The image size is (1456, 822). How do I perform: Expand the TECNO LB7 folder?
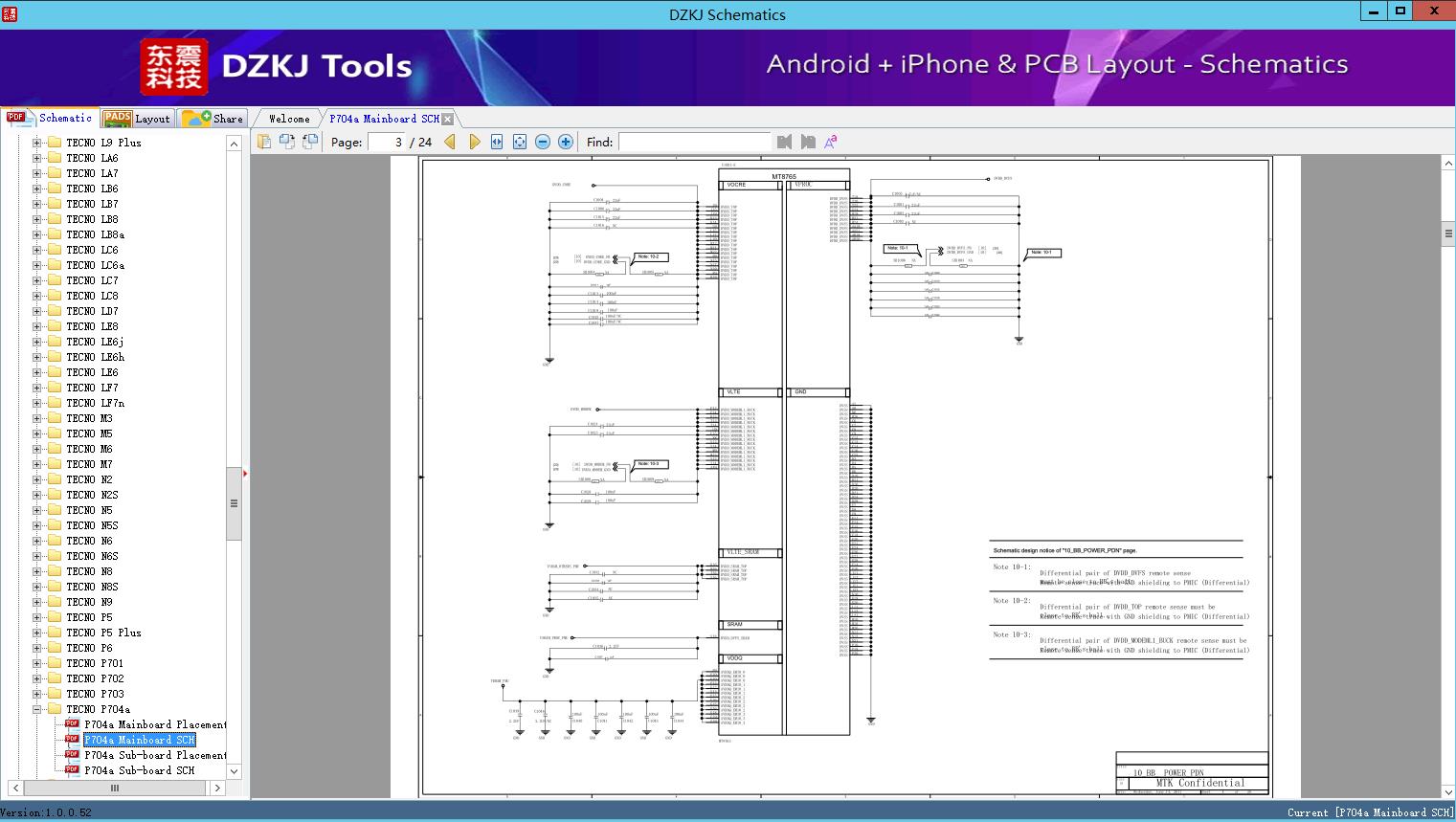pos(37,204)
